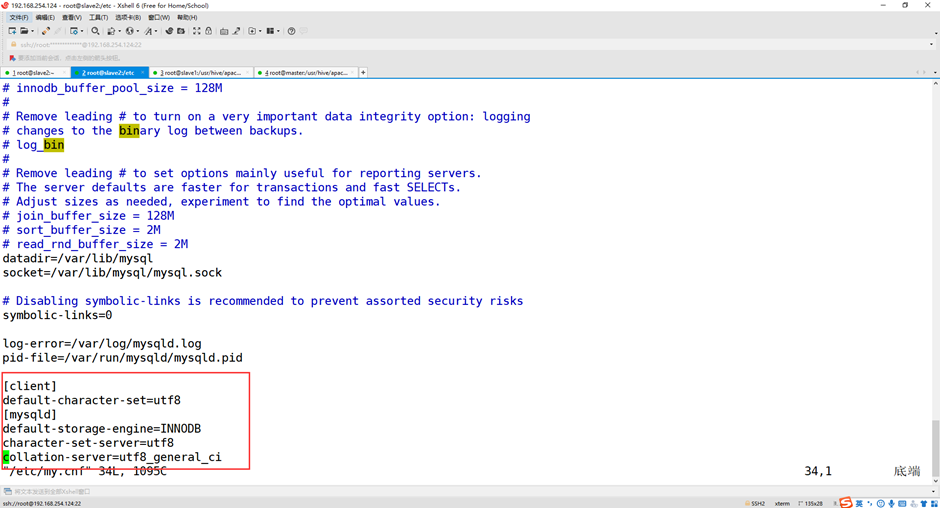Click the Layout panes icon

click(x=270, y=31)
